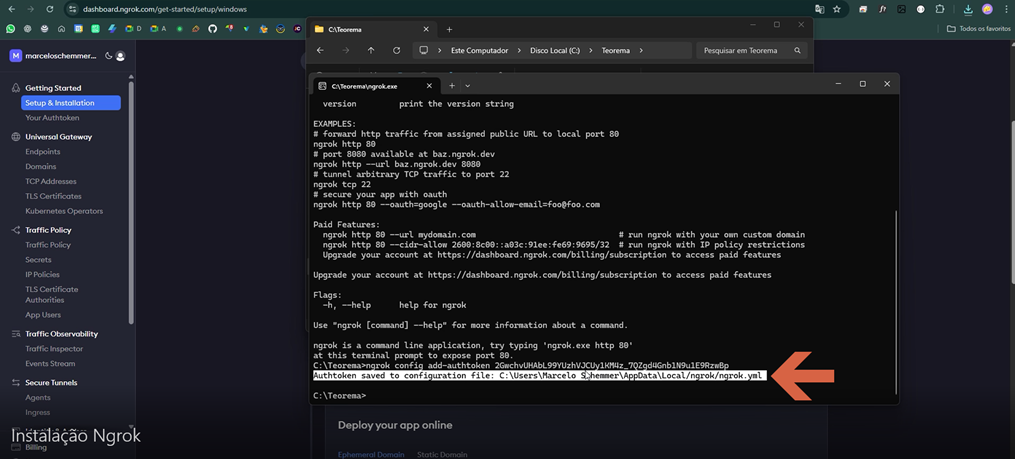The width and height of the screenshot is (1015, 459).
Task: Expand the Universal Gateway section
Action: tap(58, 137)
